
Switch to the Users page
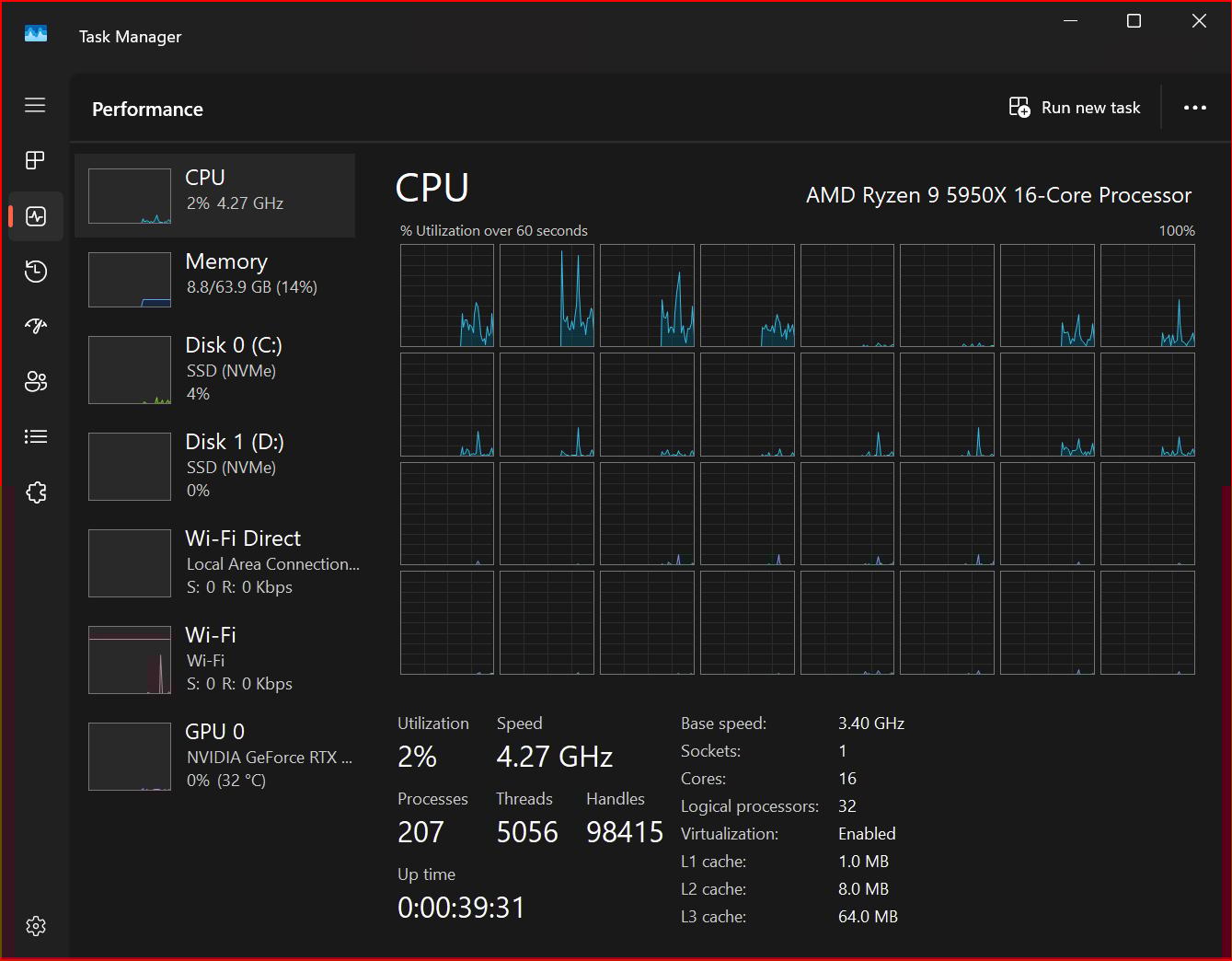click(x=35, y=381)
